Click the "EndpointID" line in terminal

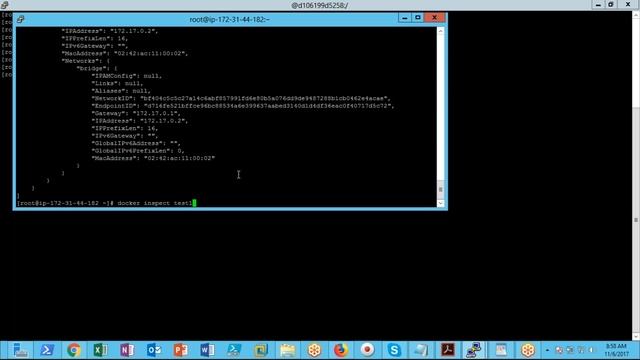(243, 106)
